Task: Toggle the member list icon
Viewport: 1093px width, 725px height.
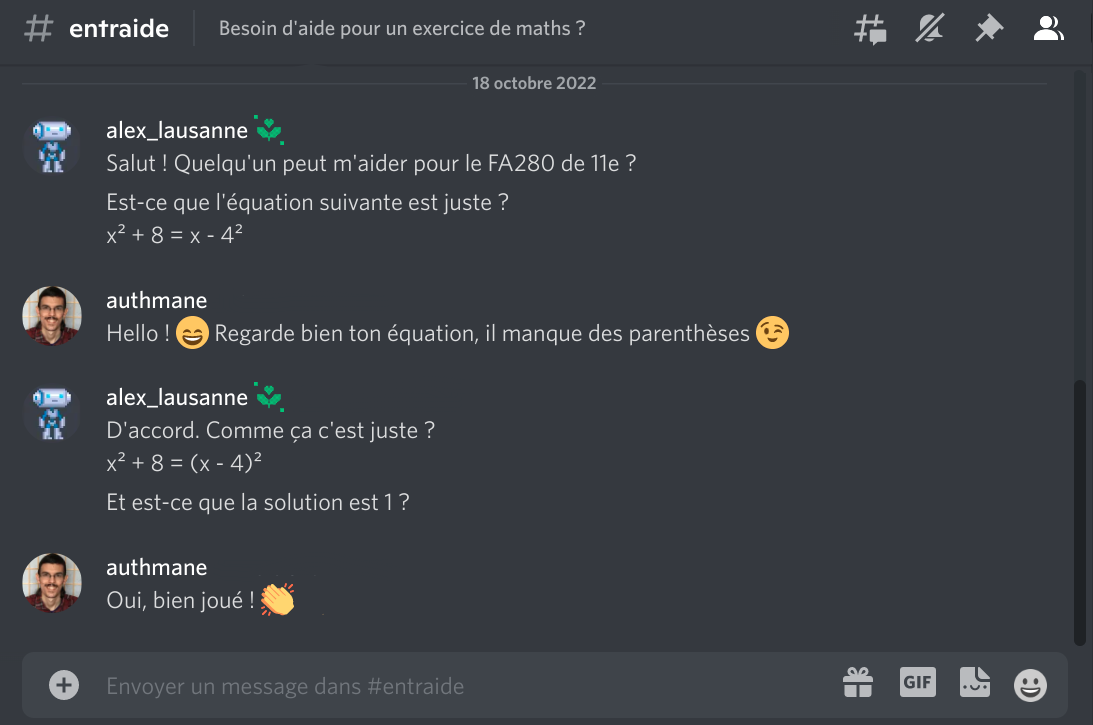Action: click(x=1048, y=29)
